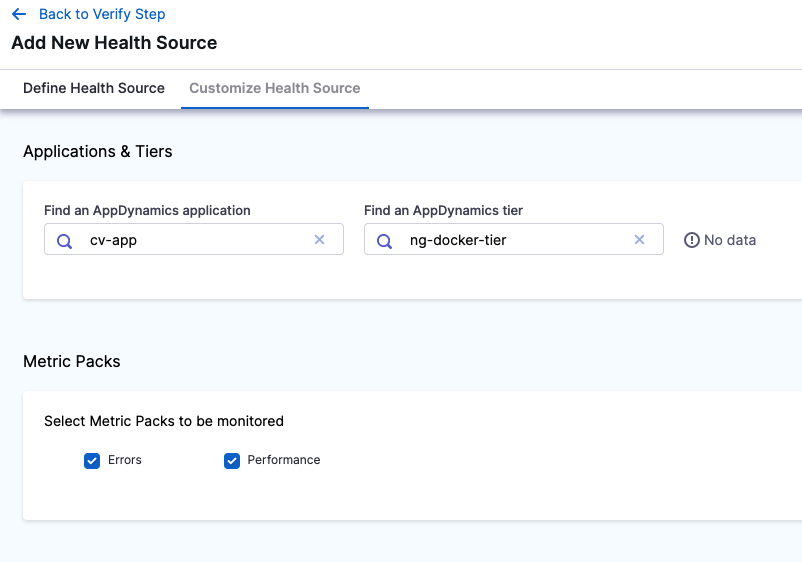The height and width of the screenshot is (562, 802).
Task: Uncheck the Errors metric pack checkbox
Action: (x=92, y=461)
